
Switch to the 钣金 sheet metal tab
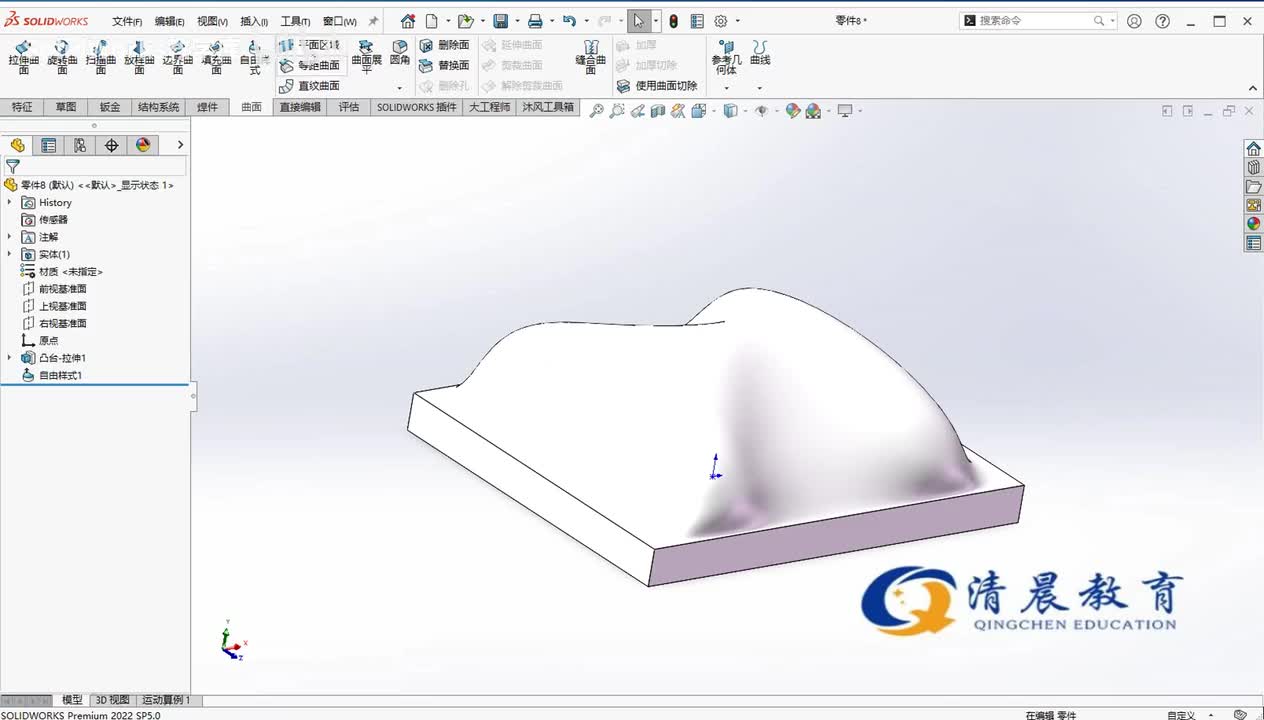(x=110, y=107)
